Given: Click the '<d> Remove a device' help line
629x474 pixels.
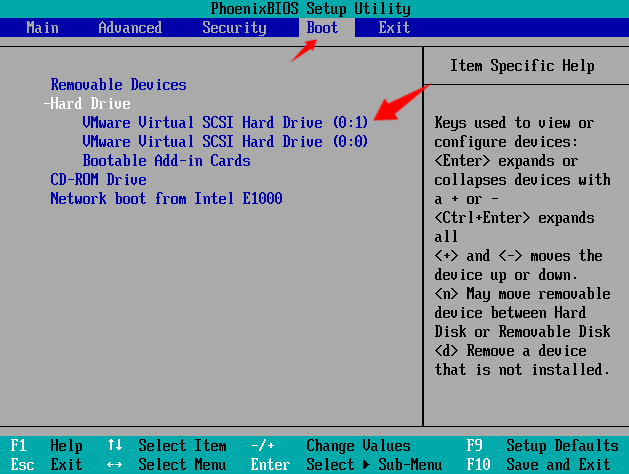Looking at the screenshot, I should tap(510, 350).
